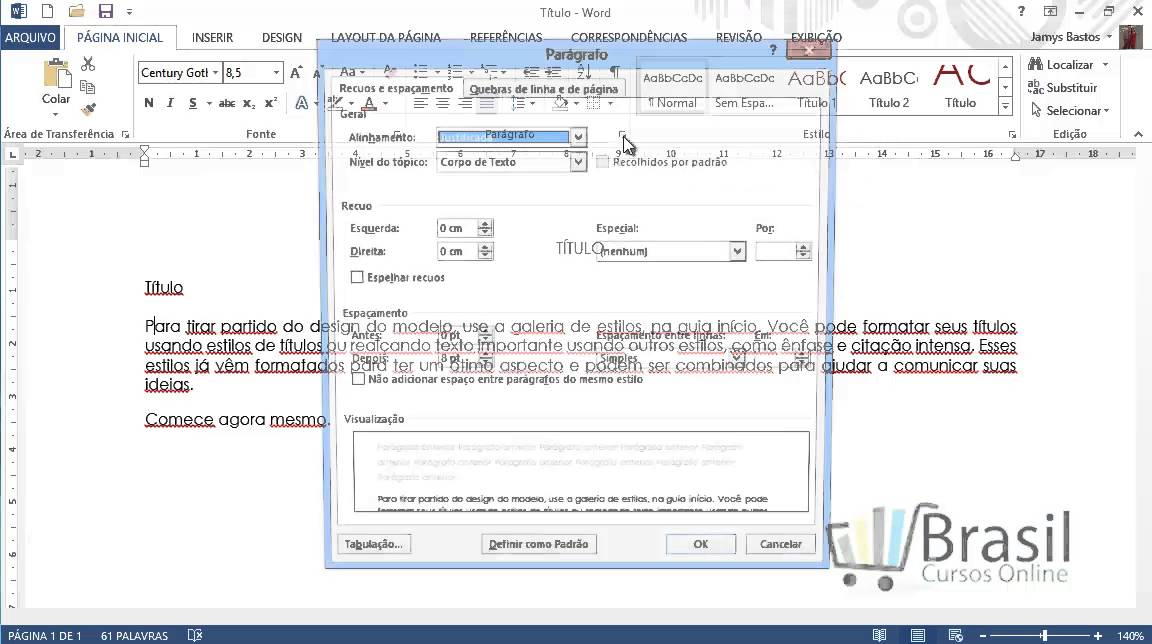Screen dimensions: 1152x644
Task: Open the Recuos e espaçamento dialog tab
Action: pos(396,88)
